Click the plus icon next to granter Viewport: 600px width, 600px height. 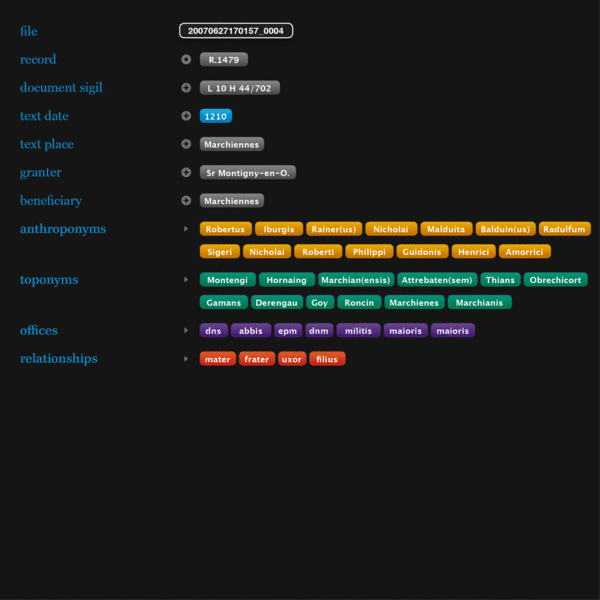click(x=186, y=172)
